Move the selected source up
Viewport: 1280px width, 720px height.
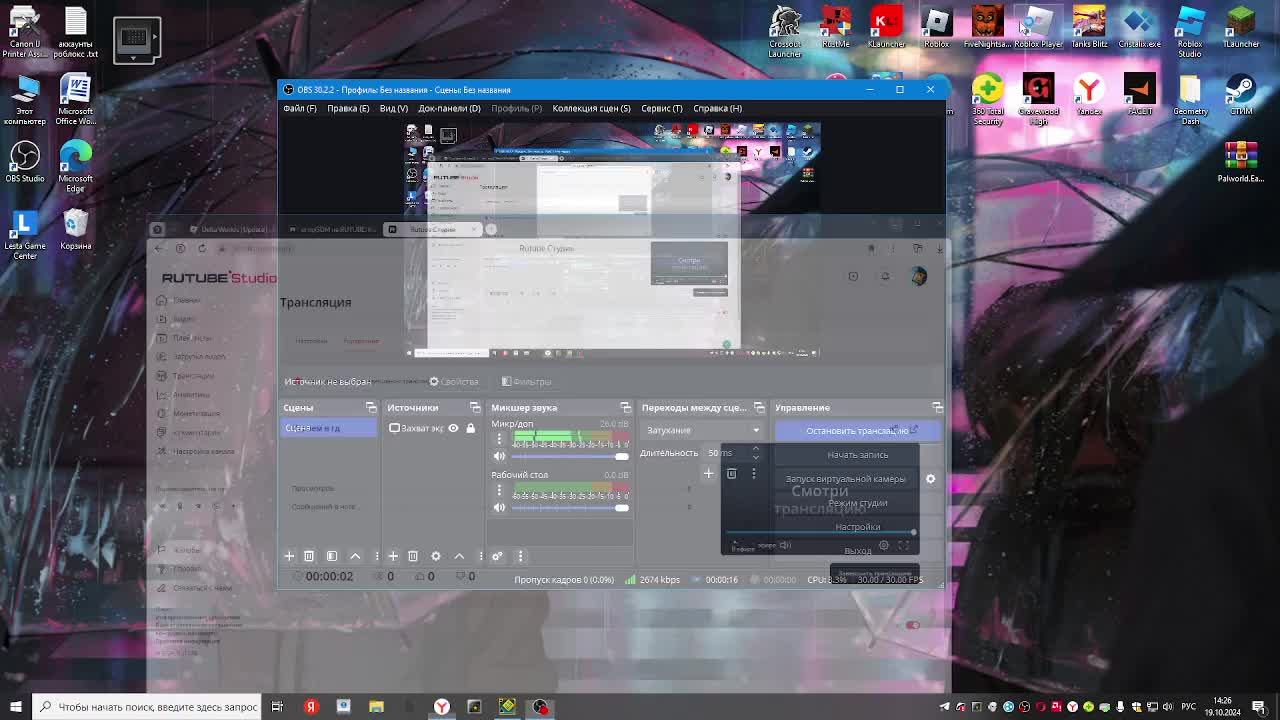pos(459,556)
